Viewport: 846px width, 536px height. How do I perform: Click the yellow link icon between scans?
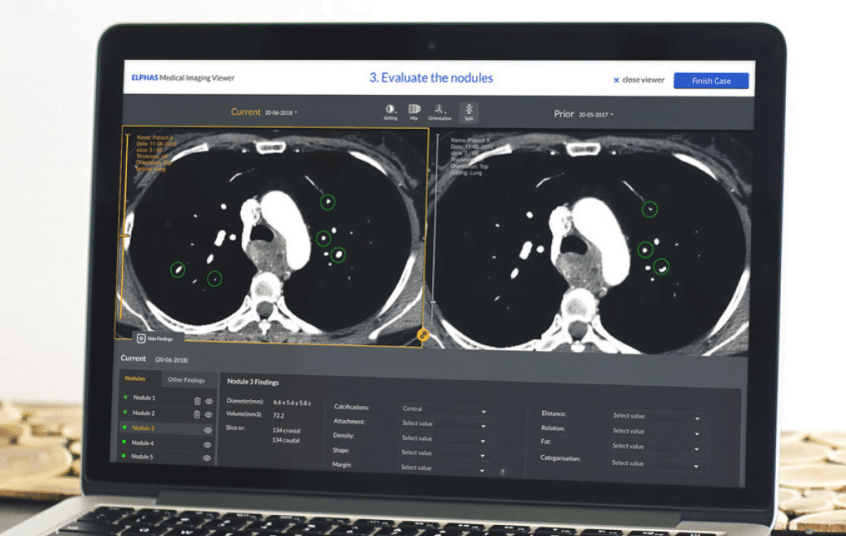click(423, 335)
